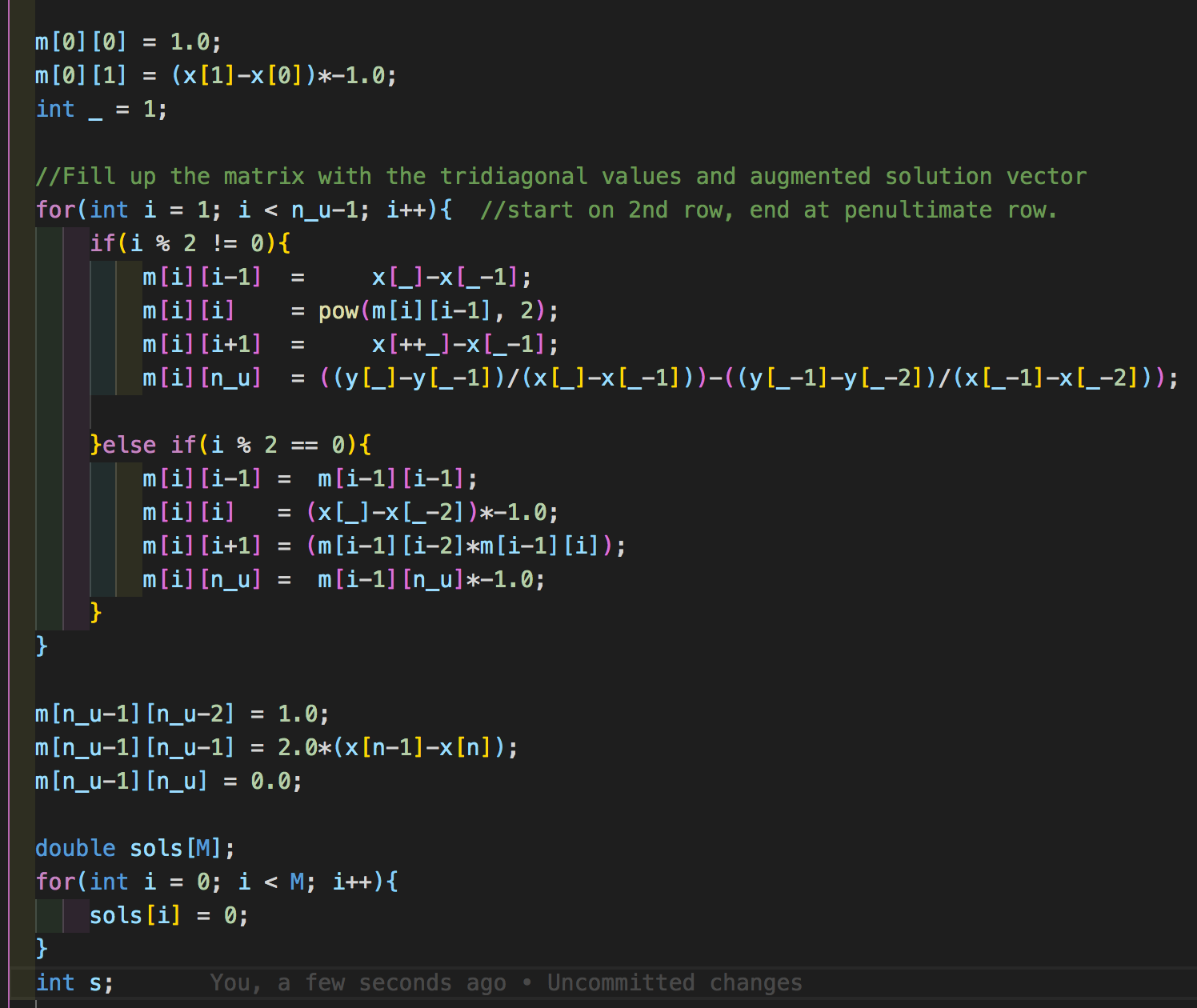Select the comment about starting on 2nd row
1197x1008 pixels.
point(768,210)
